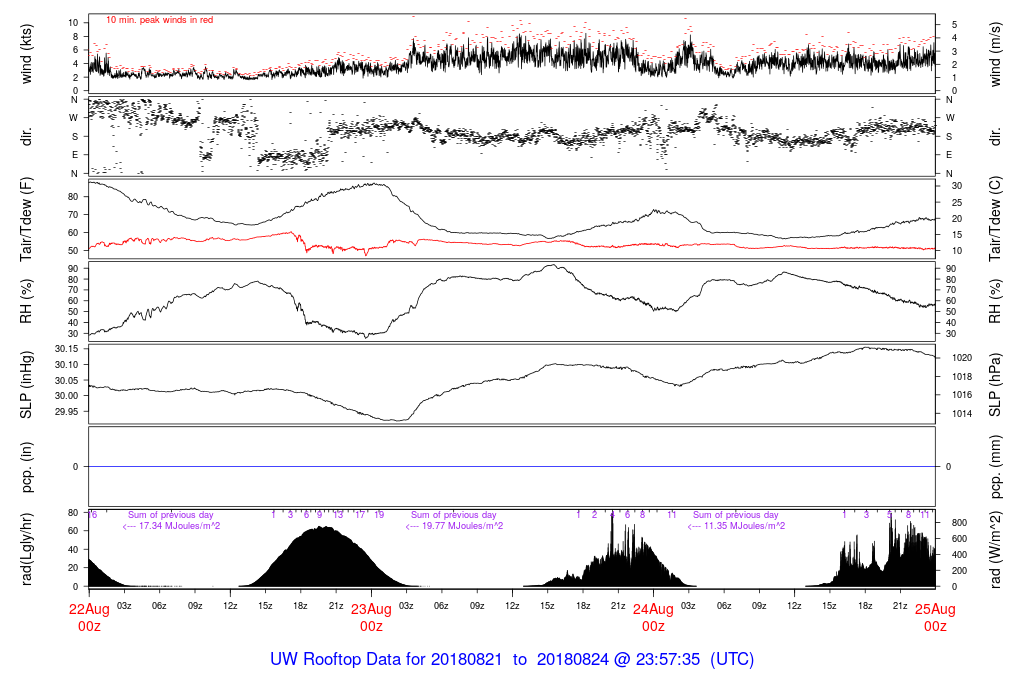Click the '29.95' pressure tick value
Viewport: 1024px width, 700px height.
tap(67, 412)
